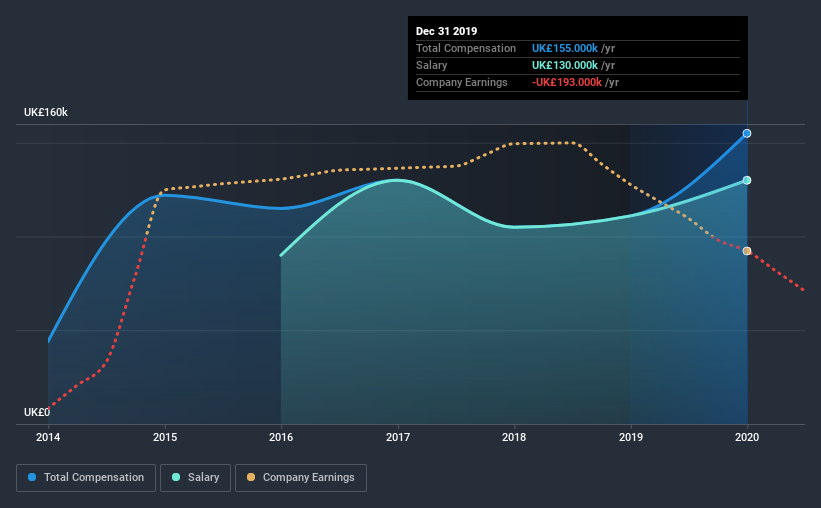
Task: Click the teal dot in Salary legend
Action: click(176, 477)
